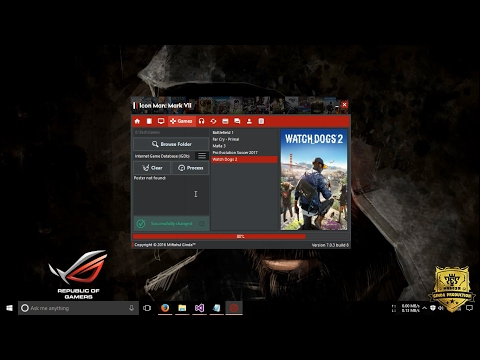Click the Process button
Image resolution: width=480 pixels, height=360 pixels.
(x=190, y=168)
